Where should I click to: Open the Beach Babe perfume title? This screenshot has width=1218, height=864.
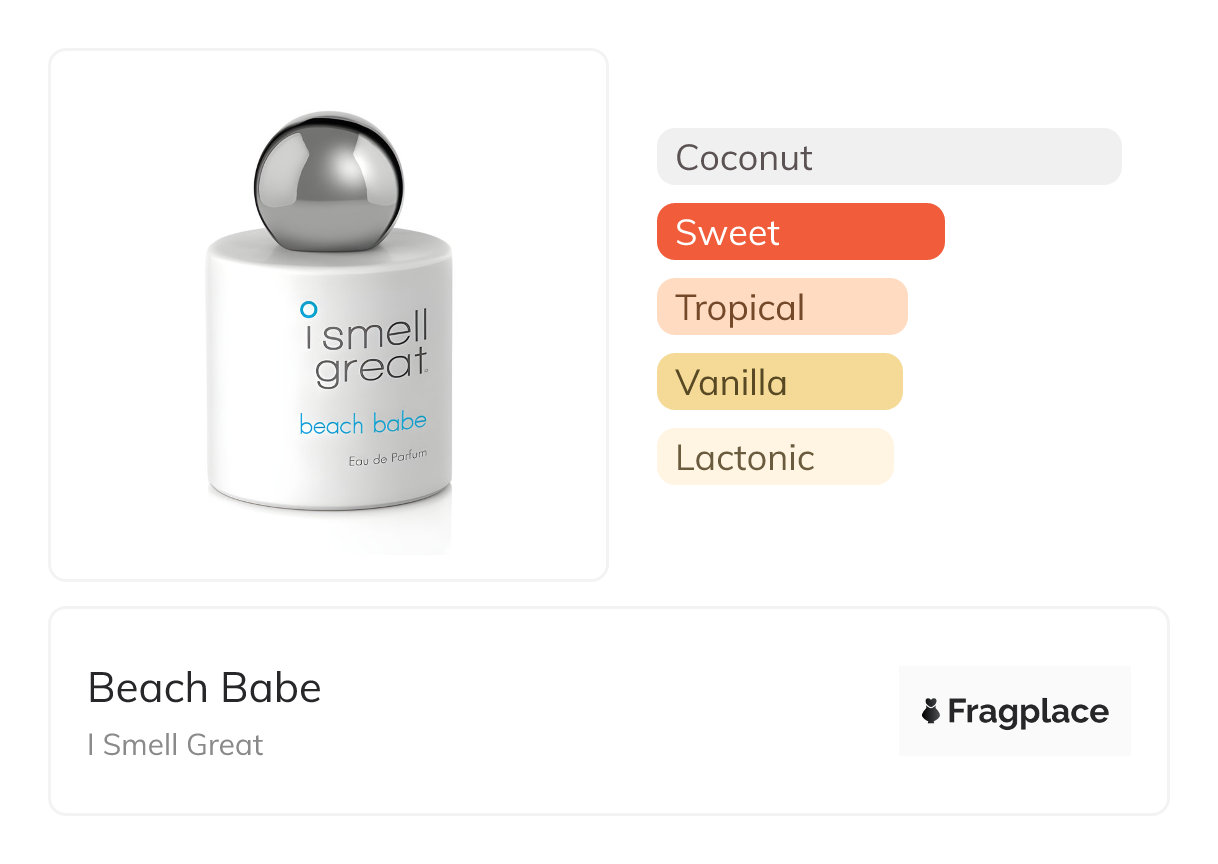pos(204,688)
